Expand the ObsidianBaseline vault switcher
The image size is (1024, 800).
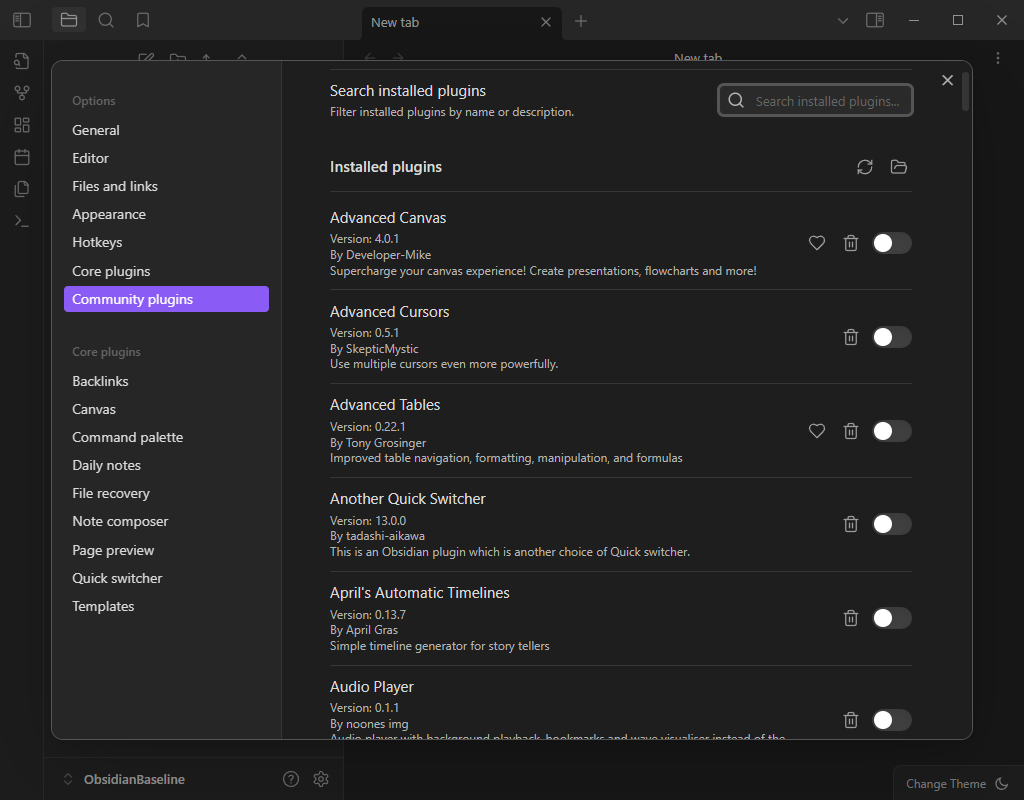tap(122, 778)
